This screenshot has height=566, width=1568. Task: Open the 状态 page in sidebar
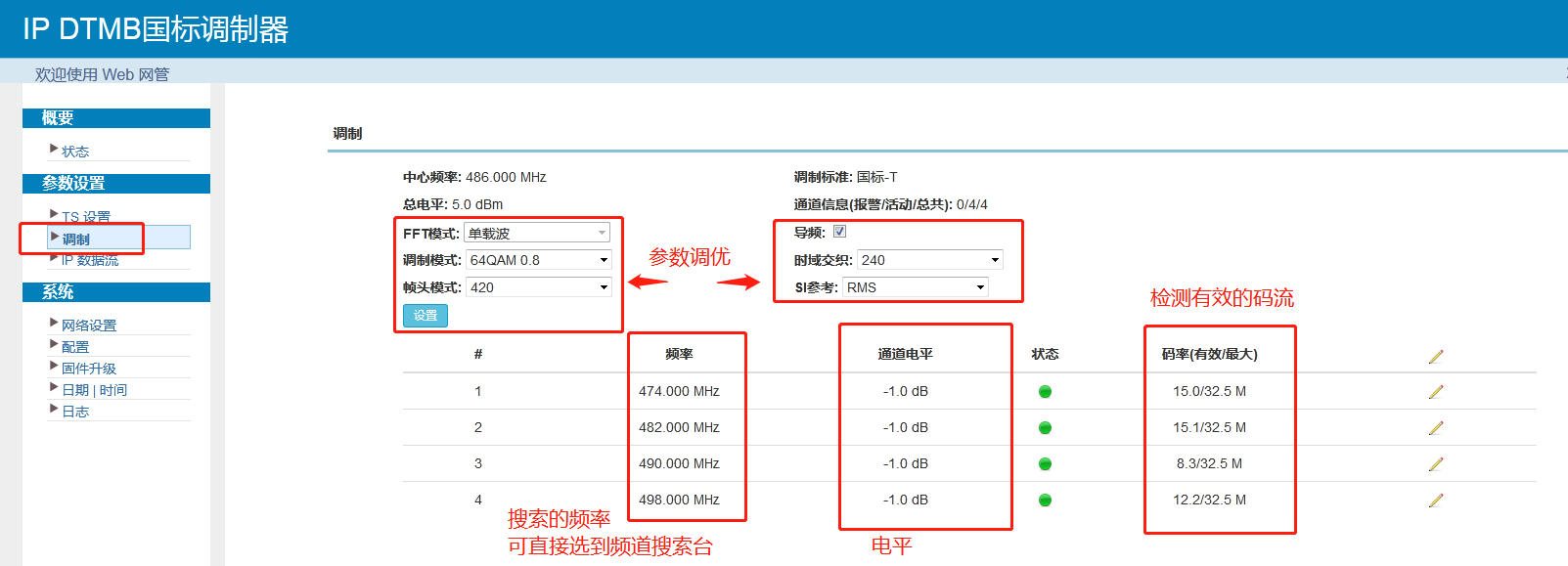75,152
